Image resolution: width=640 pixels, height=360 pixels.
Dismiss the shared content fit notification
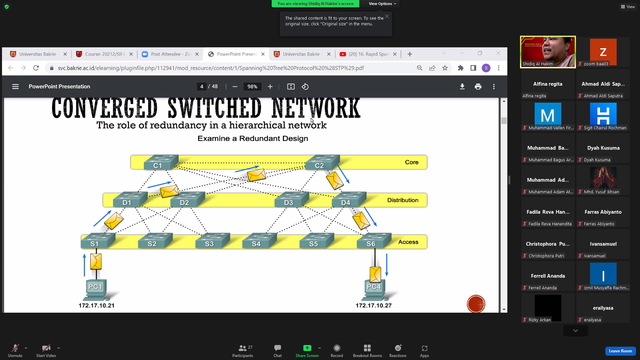click(x=387, y=16)
